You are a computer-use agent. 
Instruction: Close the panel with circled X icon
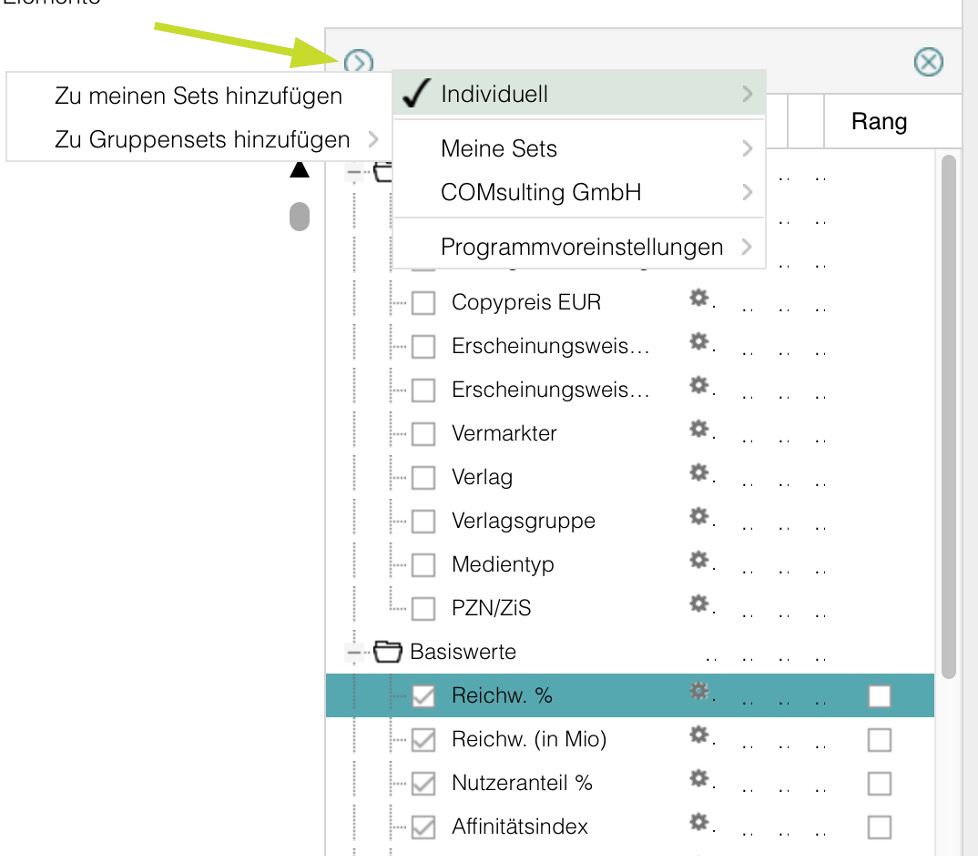pyautogui.click(x=929, y=63)
